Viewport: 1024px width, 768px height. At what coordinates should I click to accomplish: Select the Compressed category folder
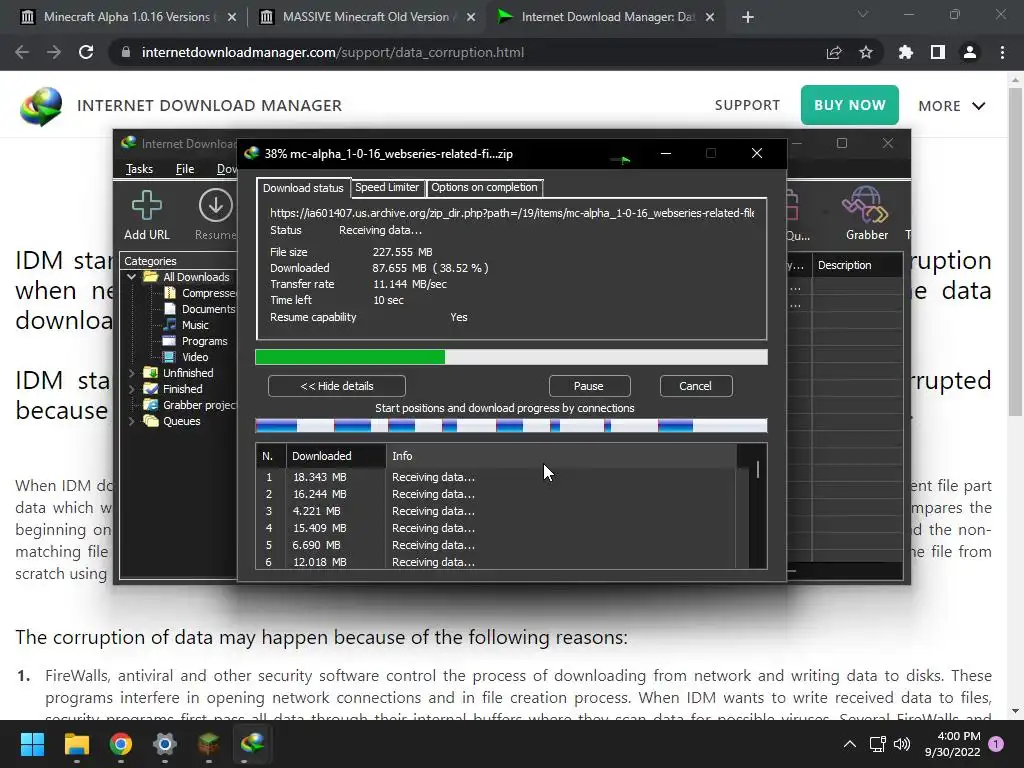point(202,293)
